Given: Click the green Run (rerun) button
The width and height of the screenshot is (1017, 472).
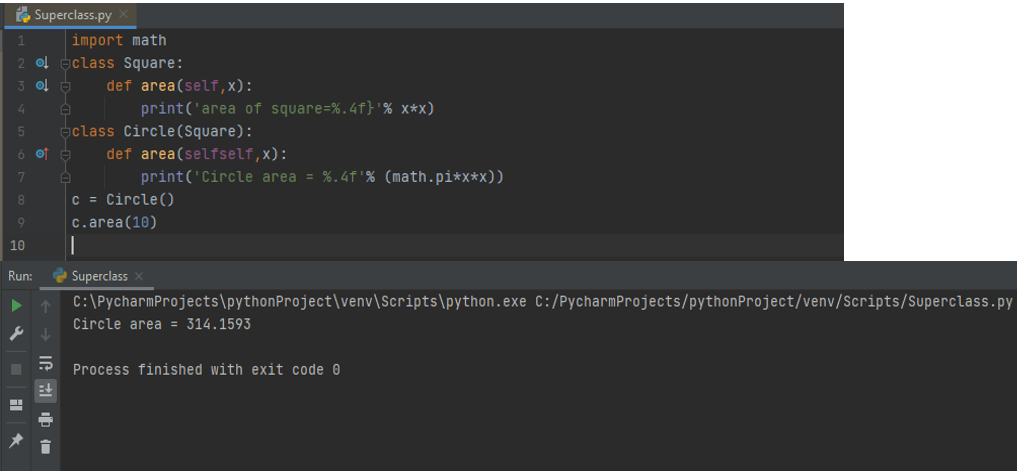Looking at the screenshot, I should click(17, 306).
